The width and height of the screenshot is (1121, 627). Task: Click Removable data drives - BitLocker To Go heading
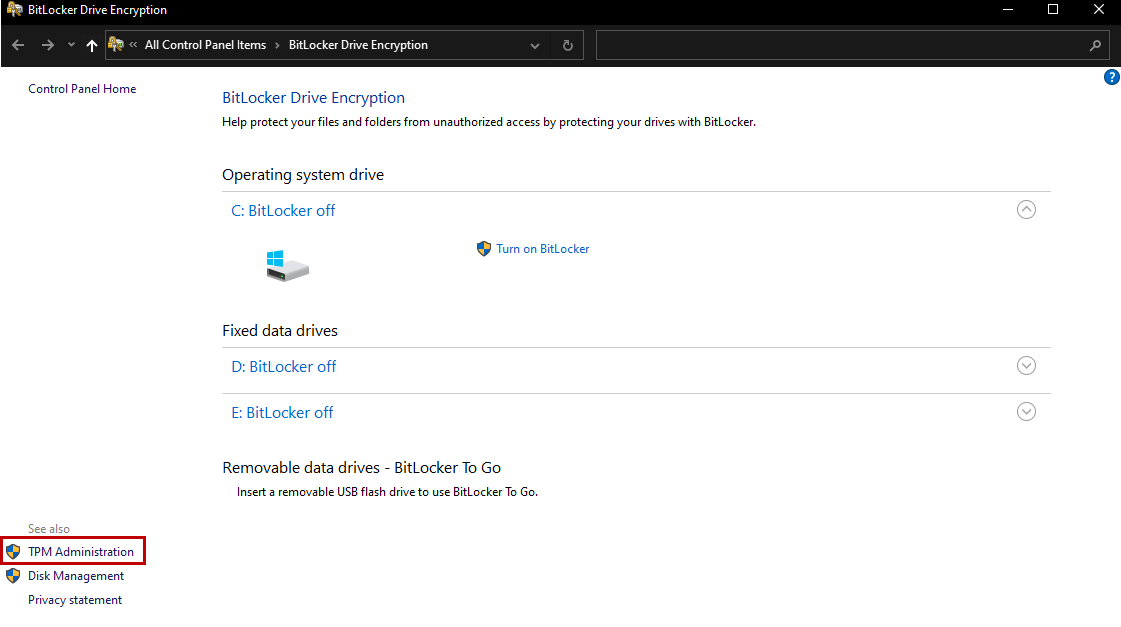pyautogui.click(x=361, y=468)
